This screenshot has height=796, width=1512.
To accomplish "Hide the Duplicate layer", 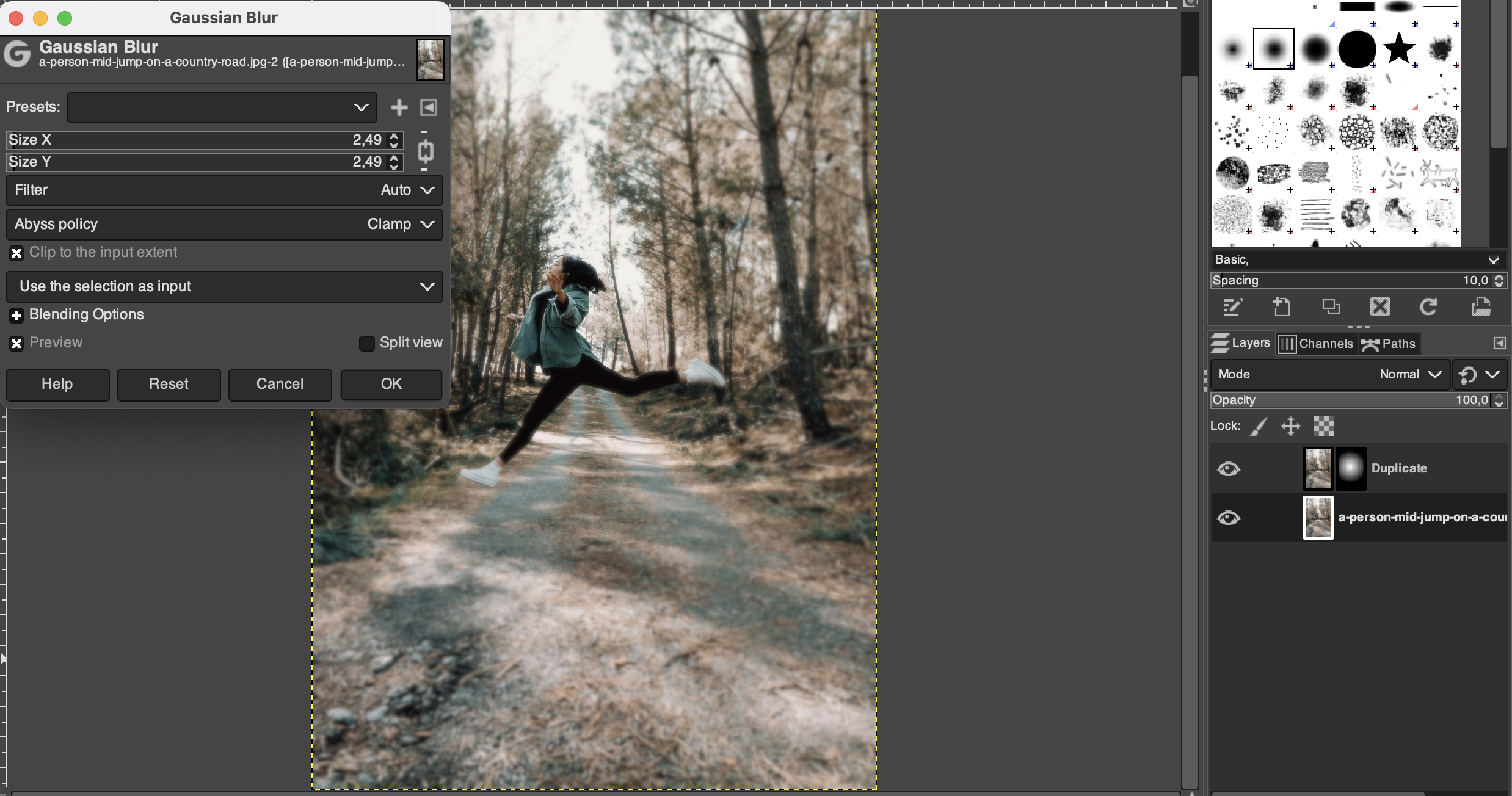I will click(1230, 469).
